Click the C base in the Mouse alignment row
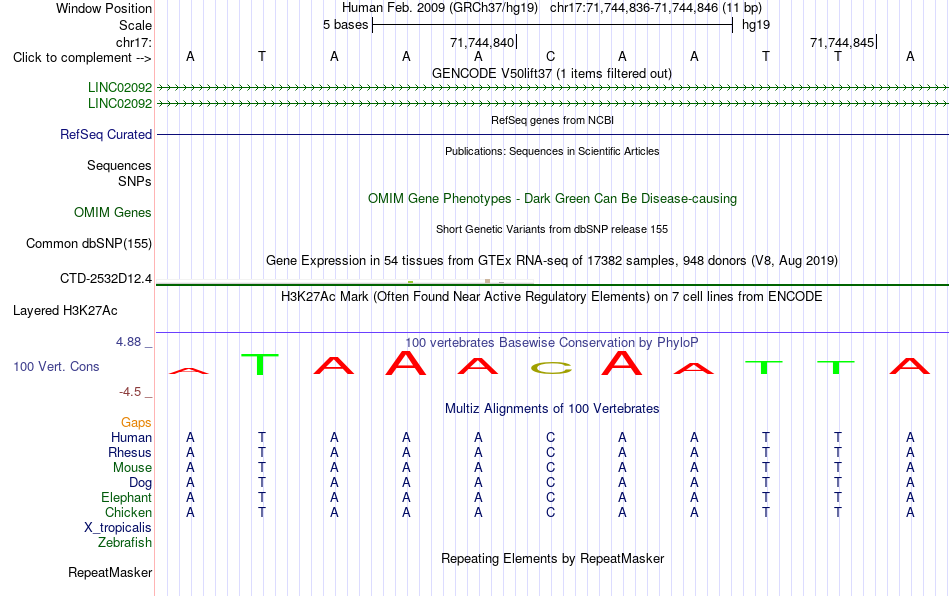The width and height of the screenshot is (950, 596). (x=550, y=468)
